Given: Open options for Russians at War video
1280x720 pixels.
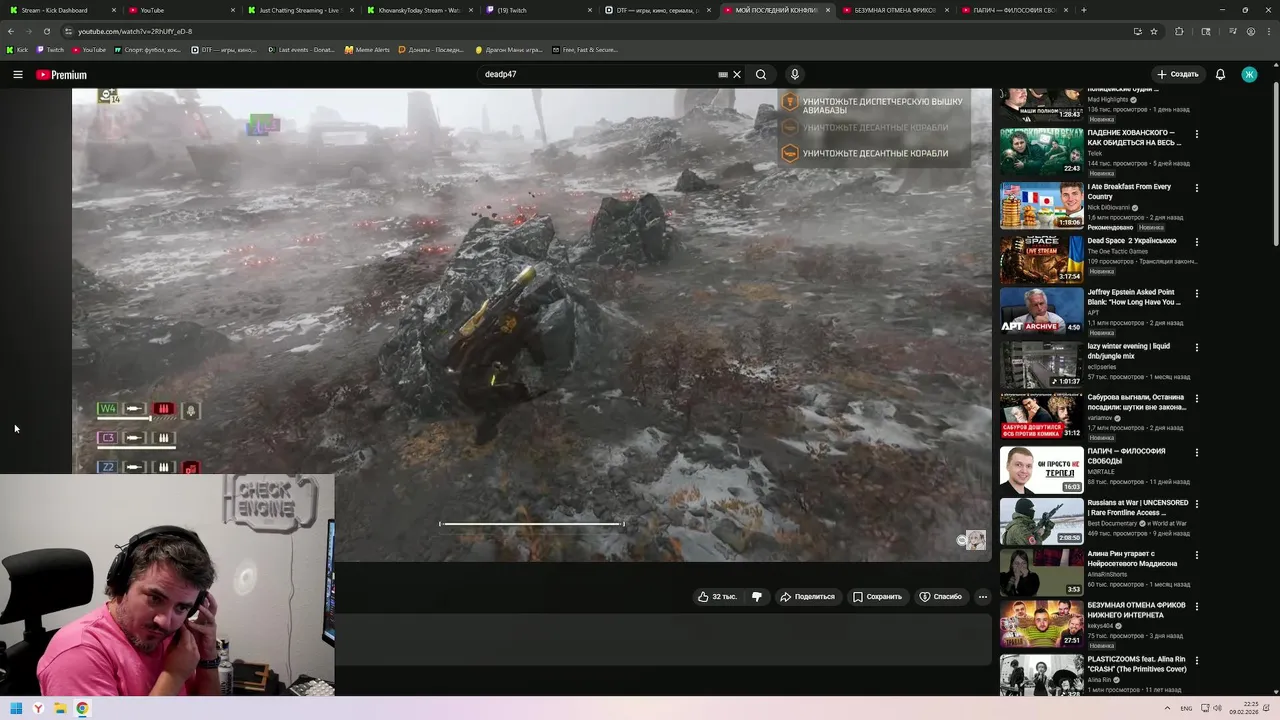Looking at the screenshot, I should pyautogui.click(x=1197, y=504).
